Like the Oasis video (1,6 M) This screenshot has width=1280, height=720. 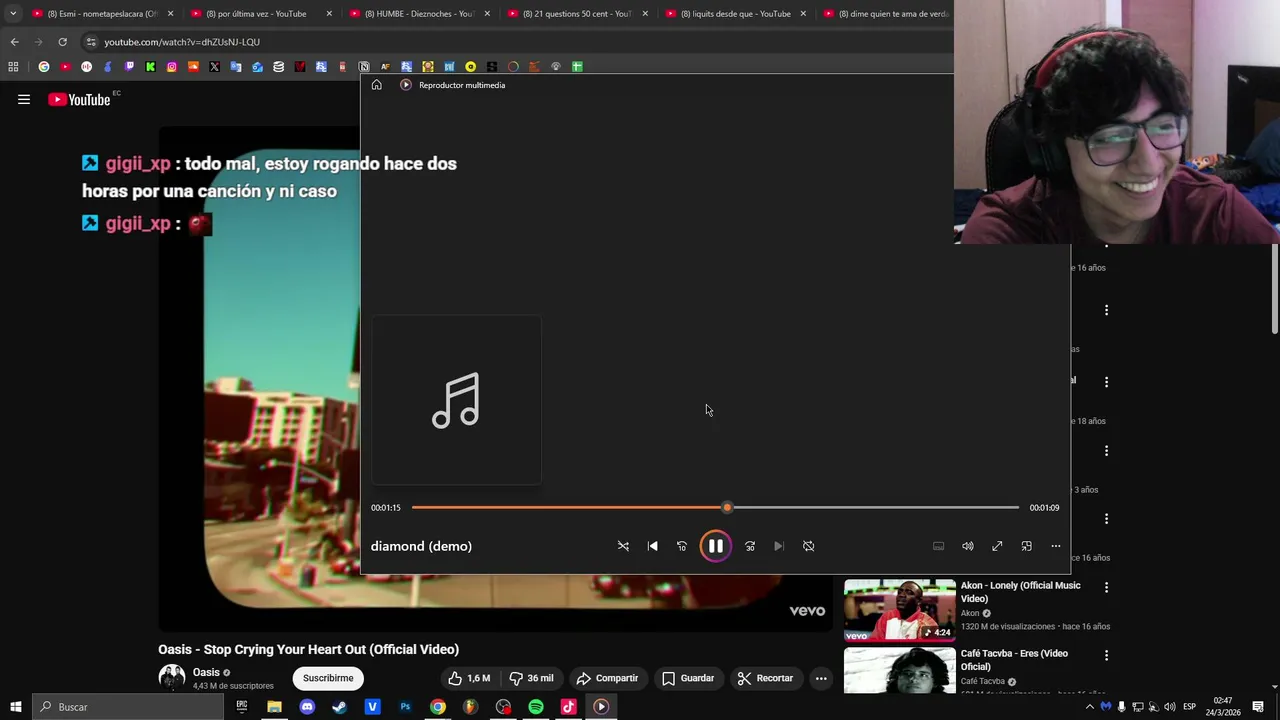[x=469, y=678]
